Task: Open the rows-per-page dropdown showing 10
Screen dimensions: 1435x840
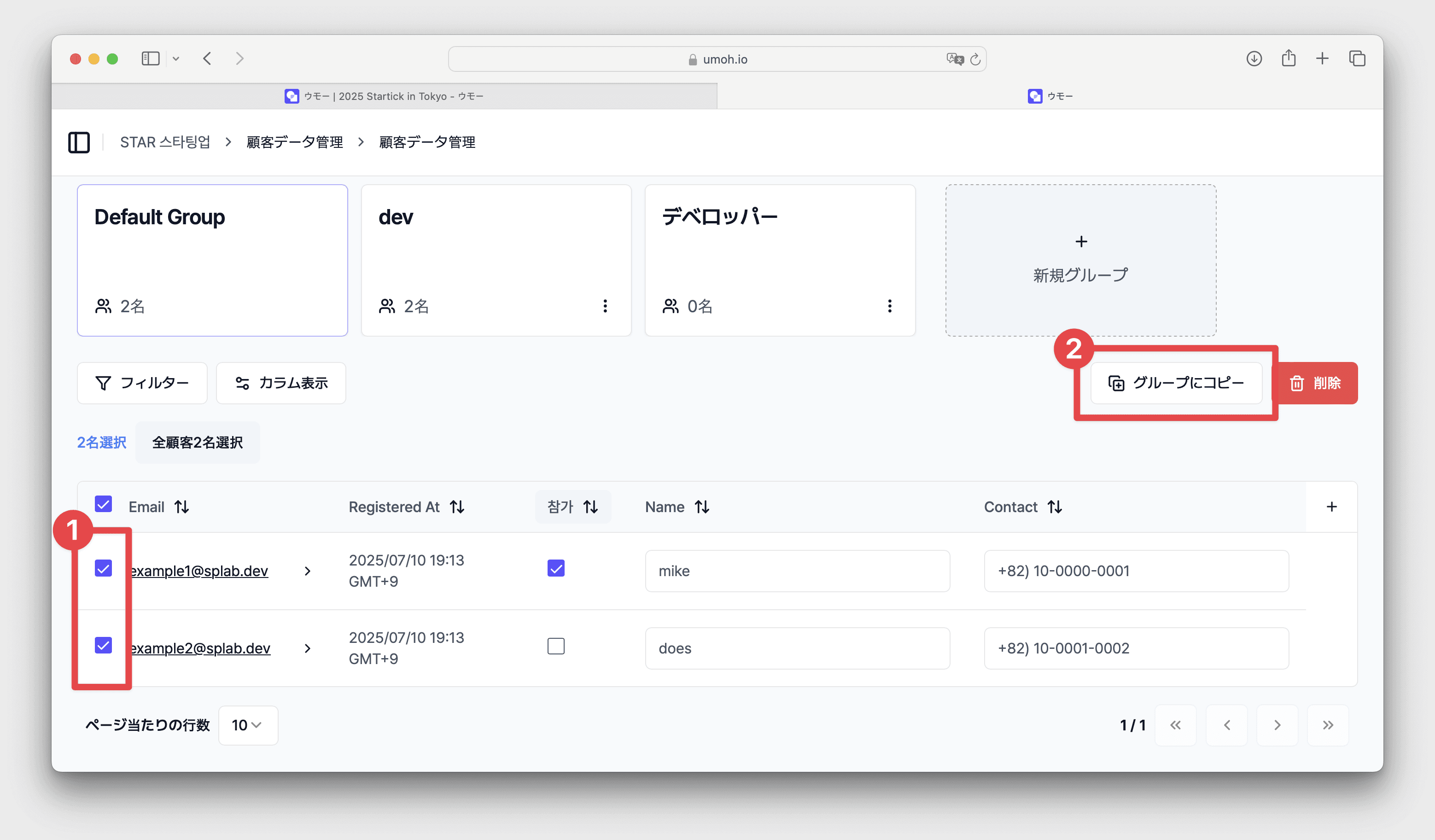Action: [x=248, y=724]
